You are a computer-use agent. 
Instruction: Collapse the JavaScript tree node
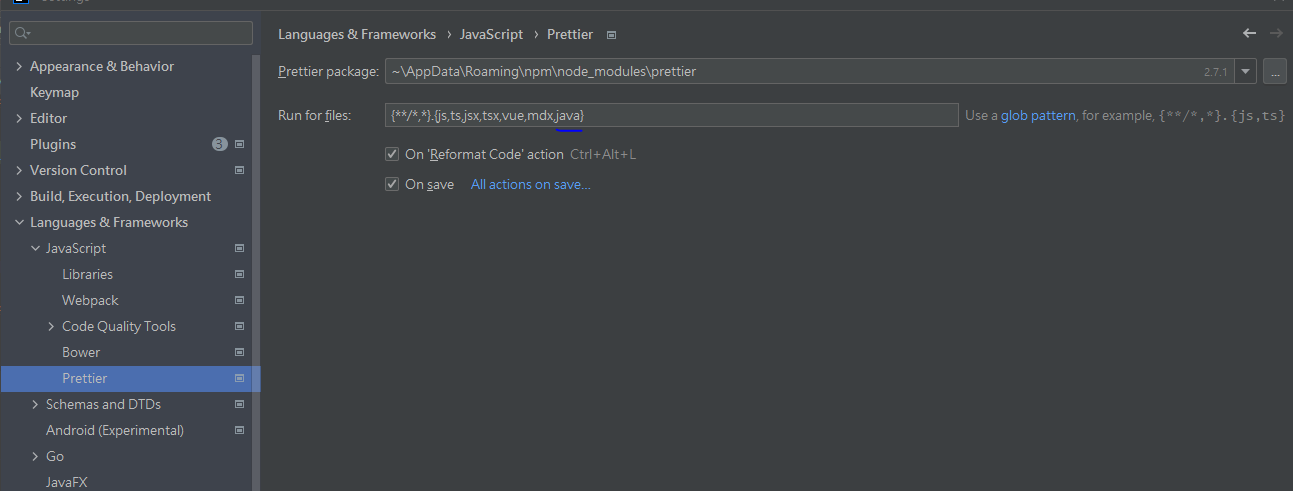pos(35,248)
